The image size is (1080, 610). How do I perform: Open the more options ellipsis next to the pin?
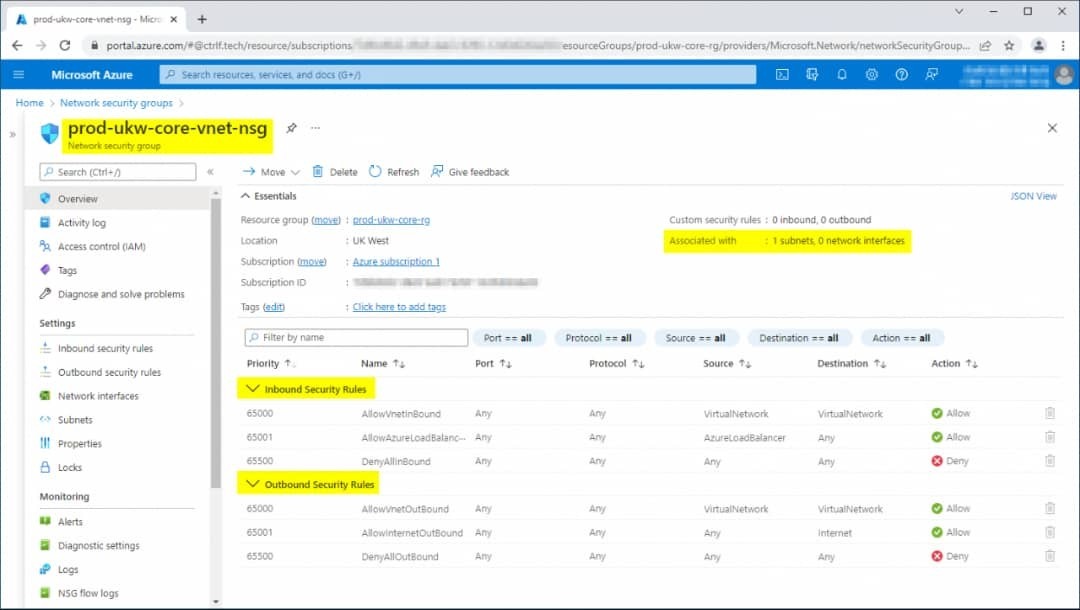[x=315, y=128]
